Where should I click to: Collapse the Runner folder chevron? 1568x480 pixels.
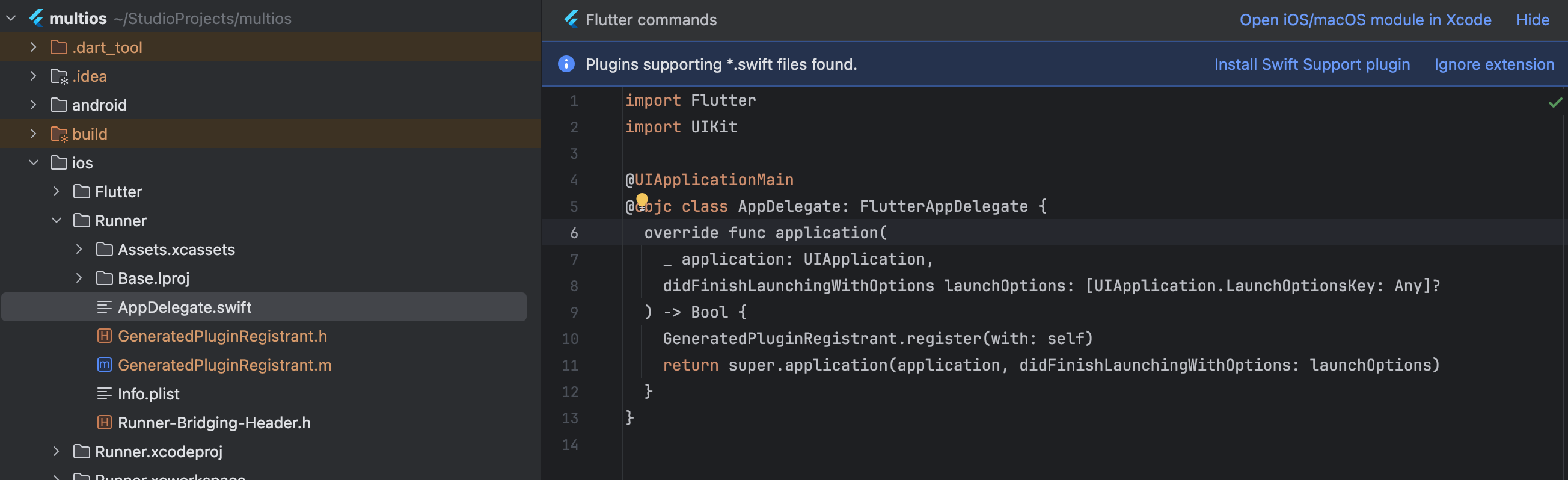[57, 221]
